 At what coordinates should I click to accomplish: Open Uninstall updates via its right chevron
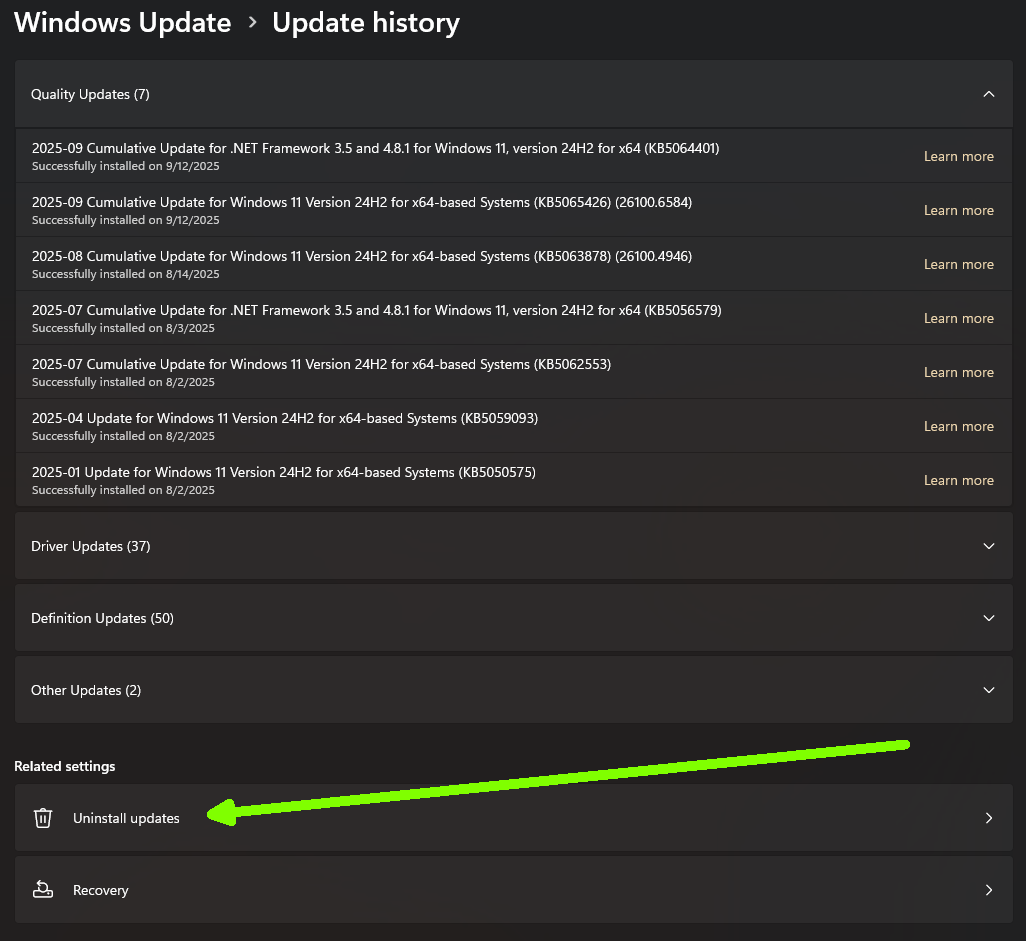pos(989,818)
